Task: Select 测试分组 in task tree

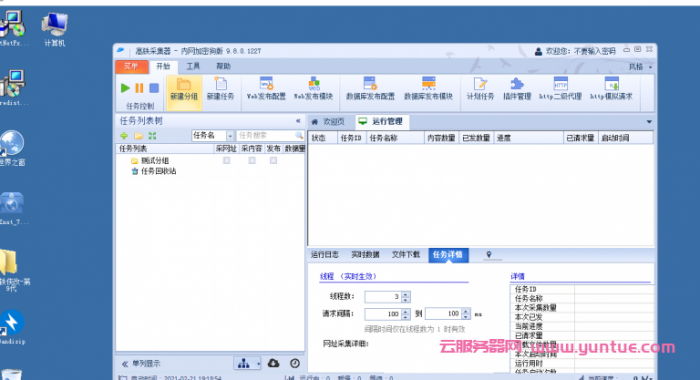Action: (x=155, y=161)
